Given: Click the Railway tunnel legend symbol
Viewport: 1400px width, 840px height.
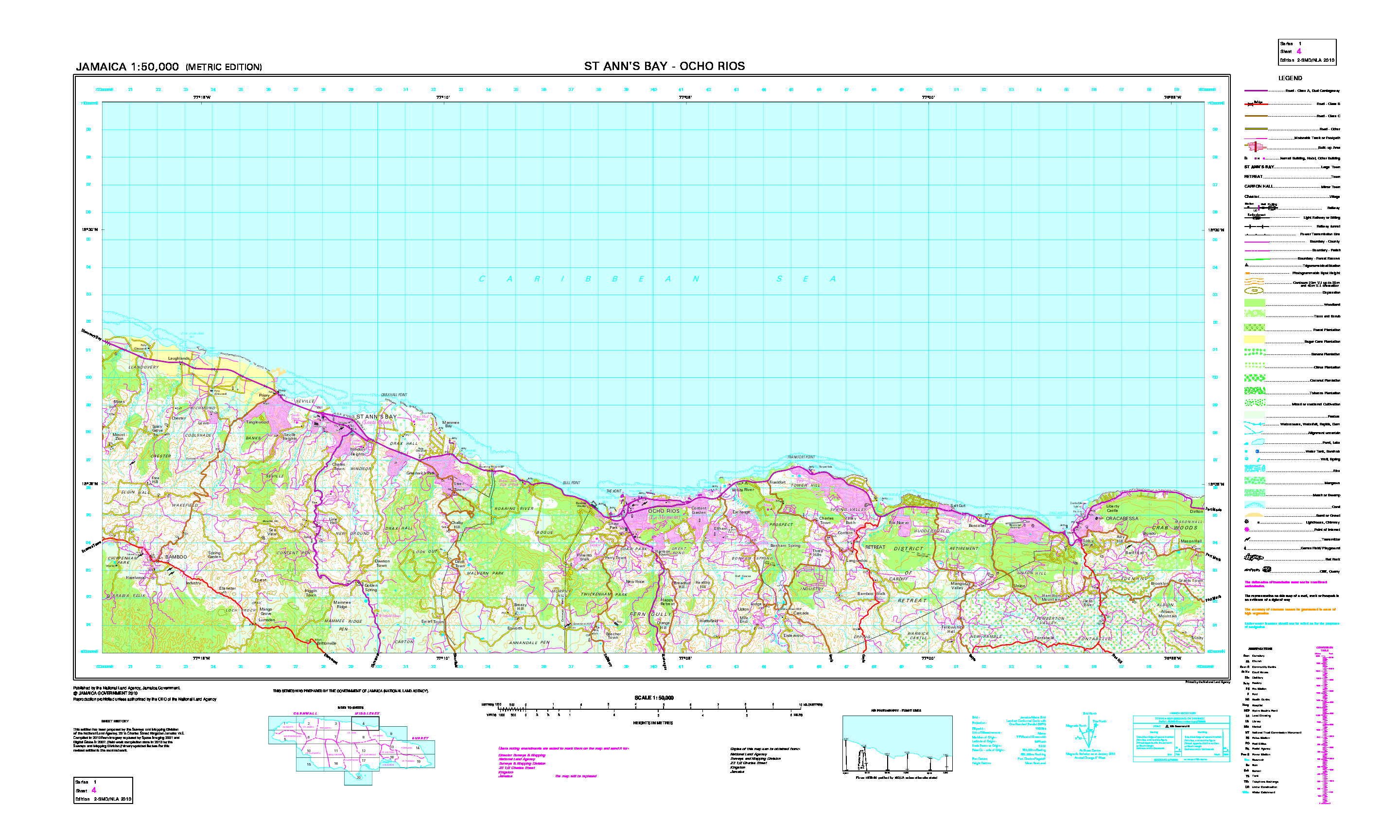Looking at the screenshot, I should pos(1256,227).
